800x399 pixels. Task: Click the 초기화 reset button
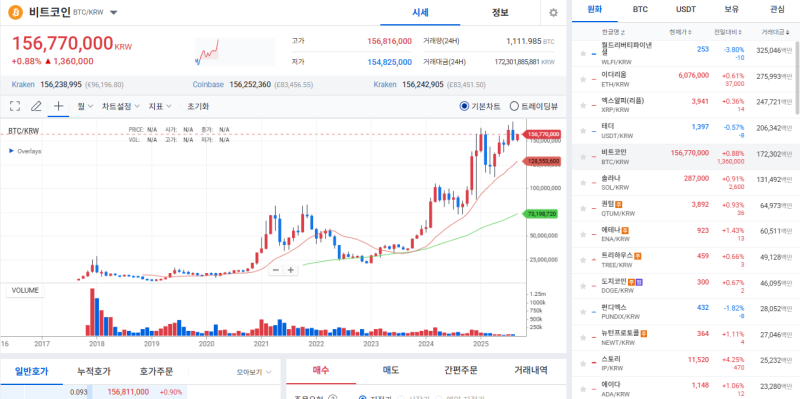point(198,106)
